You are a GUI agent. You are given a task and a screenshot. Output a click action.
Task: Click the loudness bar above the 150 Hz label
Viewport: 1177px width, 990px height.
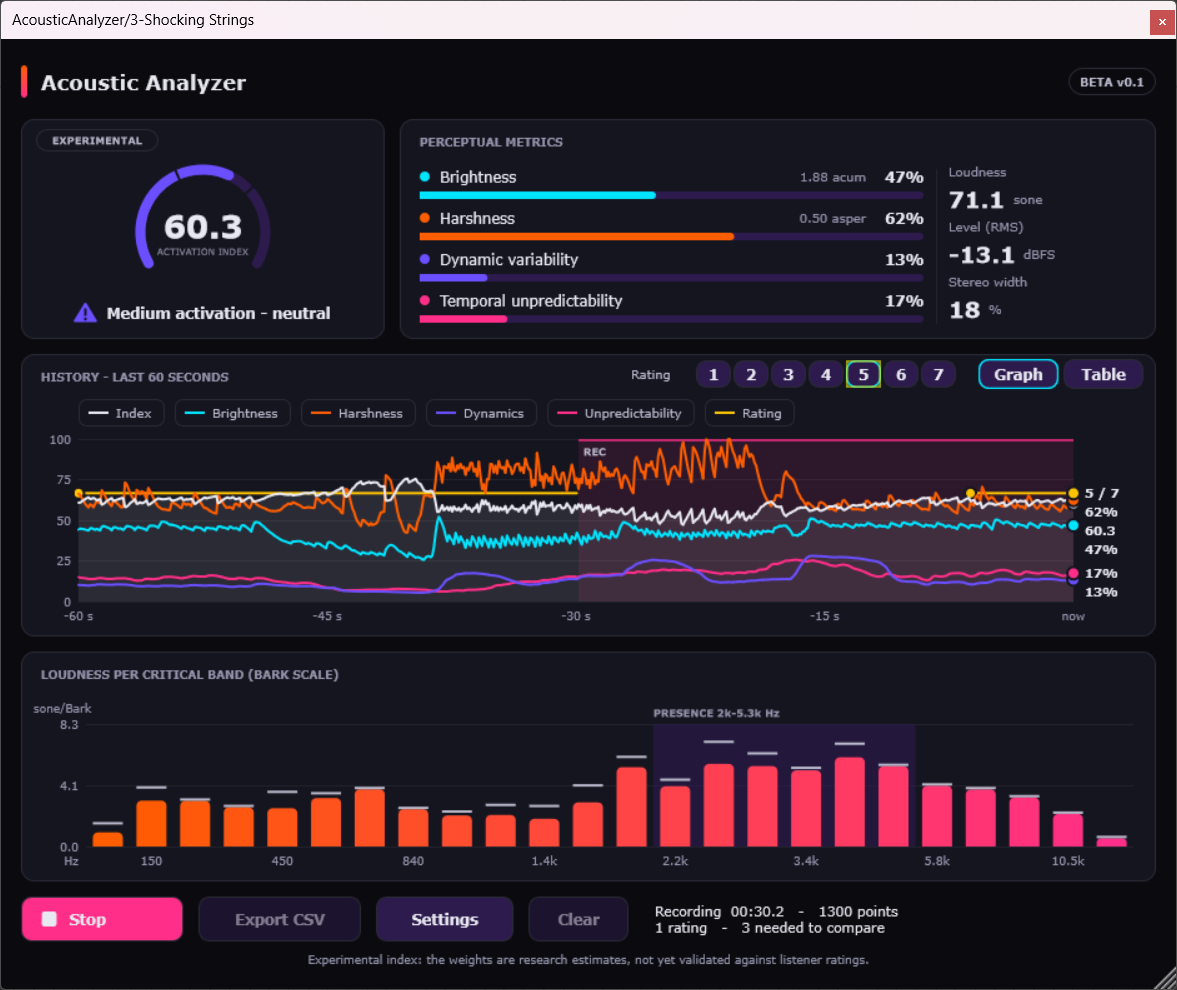[x=152, y=823]
